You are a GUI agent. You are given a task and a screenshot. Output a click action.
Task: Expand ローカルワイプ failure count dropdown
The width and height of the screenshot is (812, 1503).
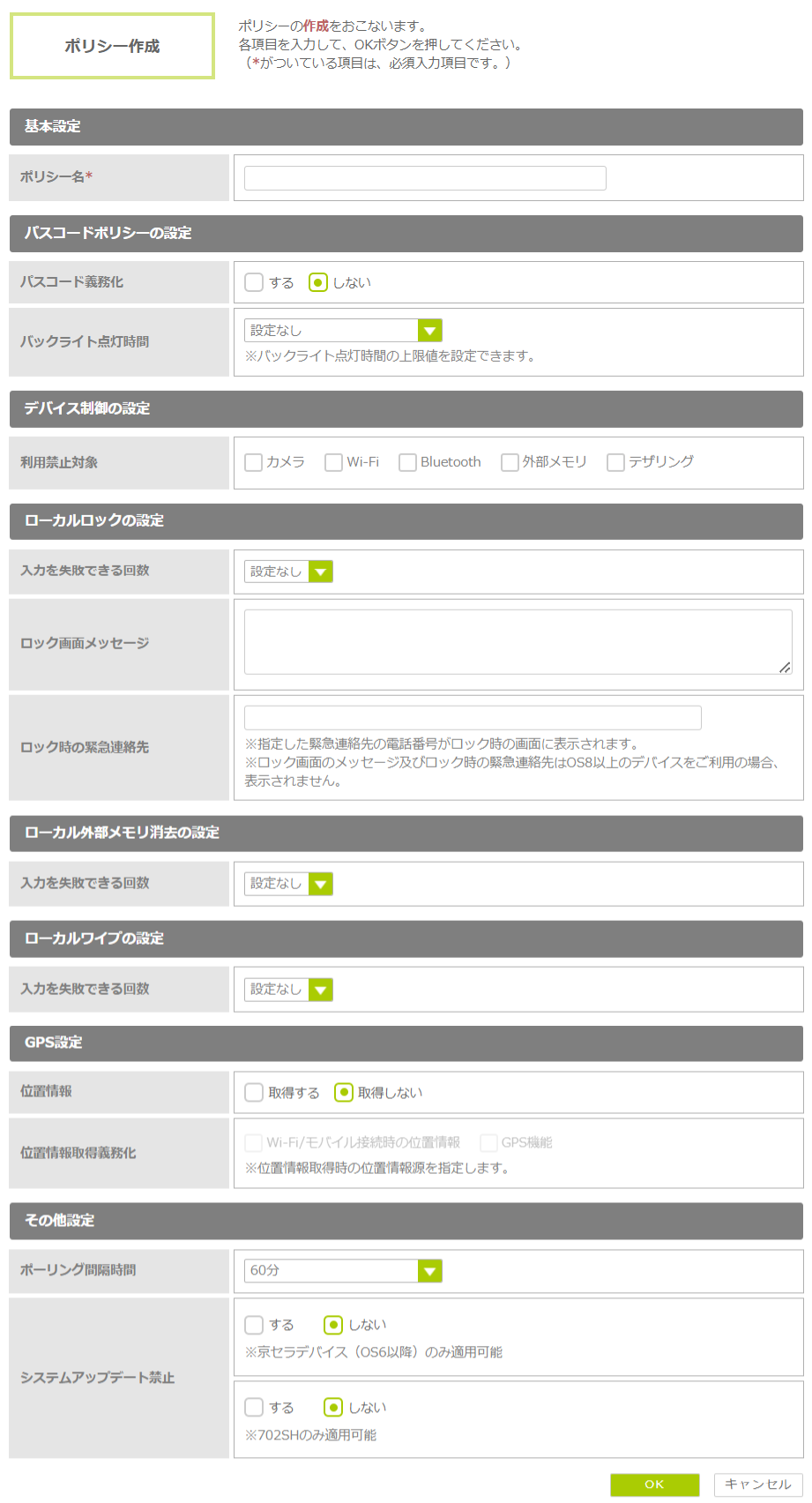click(x=288, y=990)
